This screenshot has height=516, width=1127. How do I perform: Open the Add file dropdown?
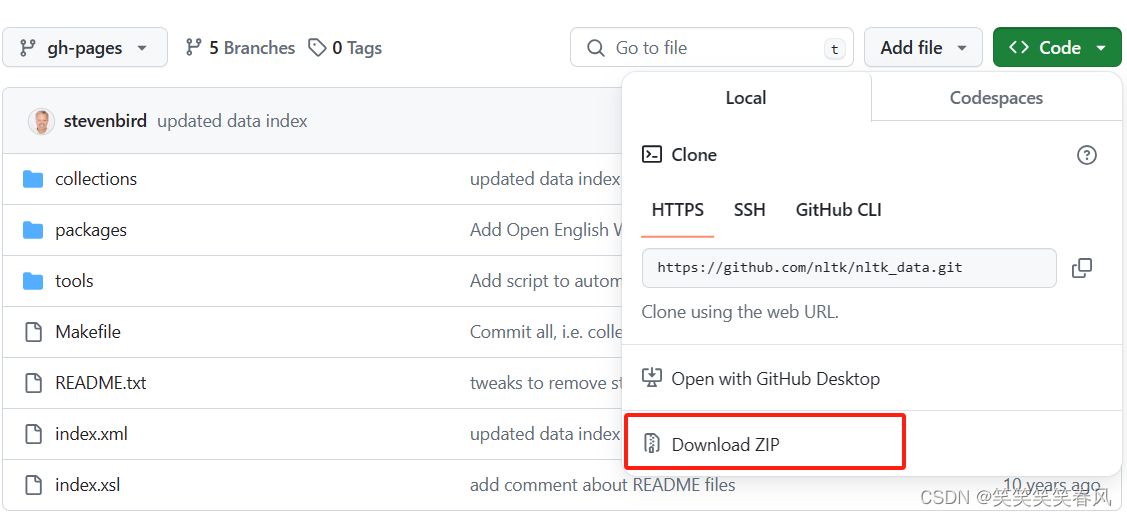(x=923, y=47)
